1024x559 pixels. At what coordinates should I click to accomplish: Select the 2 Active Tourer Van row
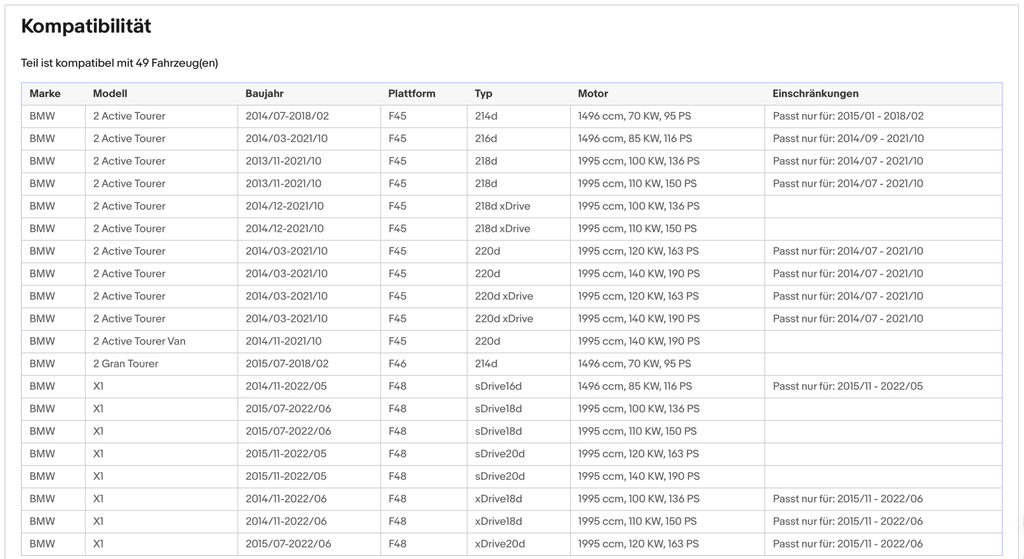tap(511, 341)
